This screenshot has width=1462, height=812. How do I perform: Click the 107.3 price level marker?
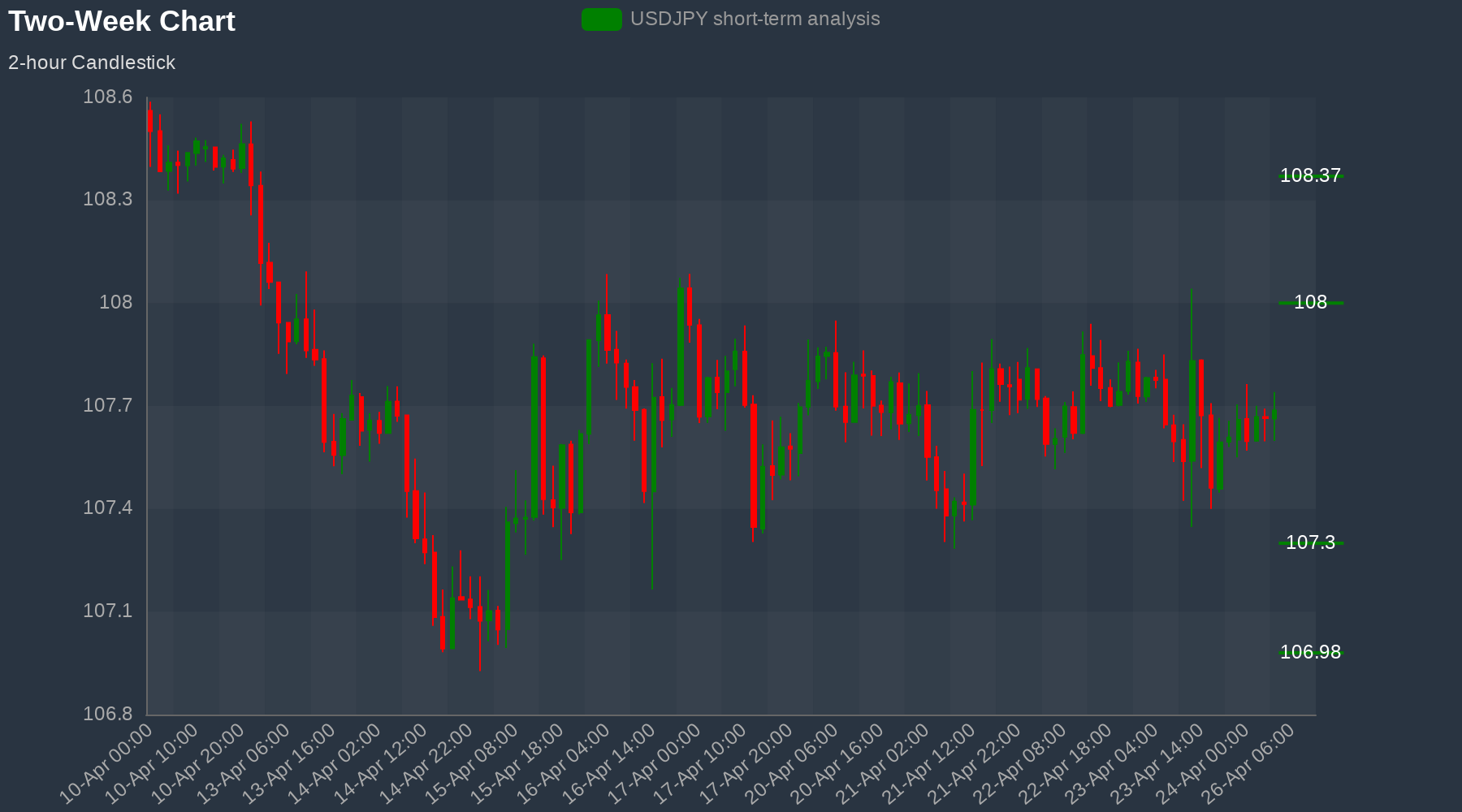(1309, 543)
